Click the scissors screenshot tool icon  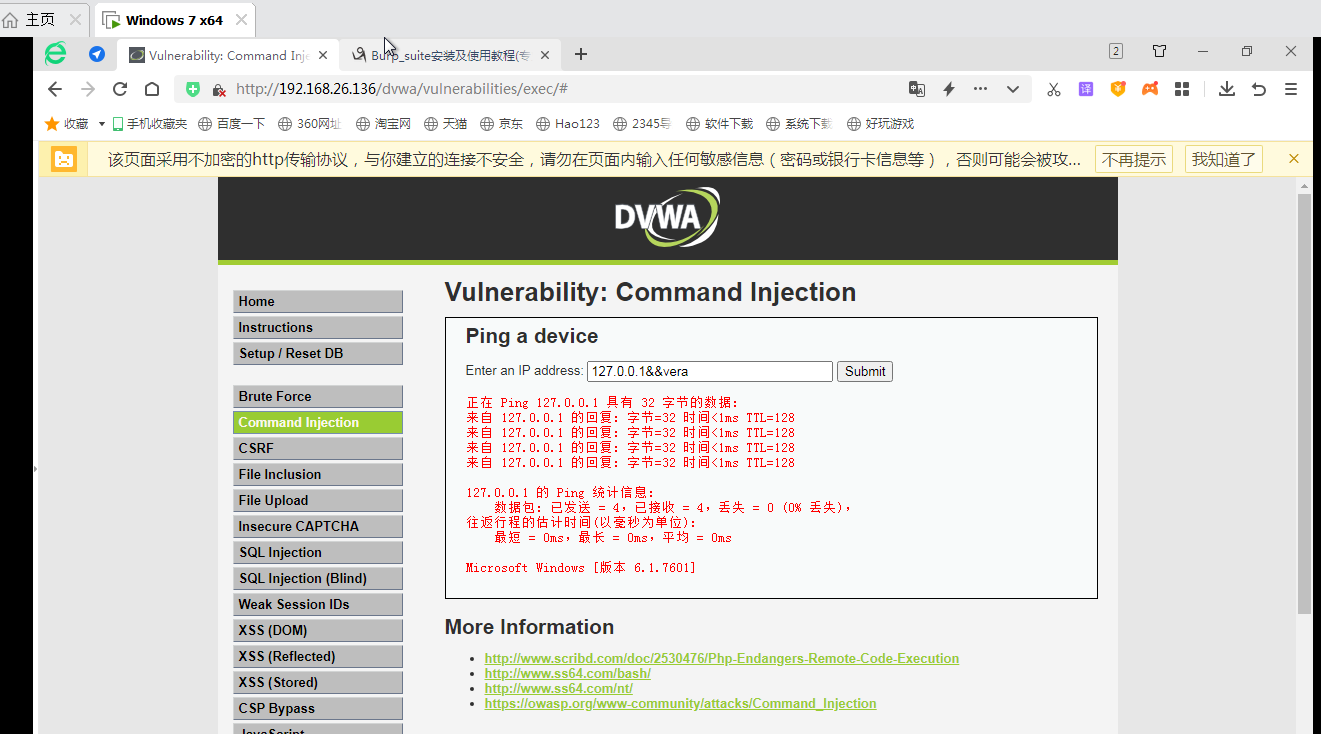1054,89
